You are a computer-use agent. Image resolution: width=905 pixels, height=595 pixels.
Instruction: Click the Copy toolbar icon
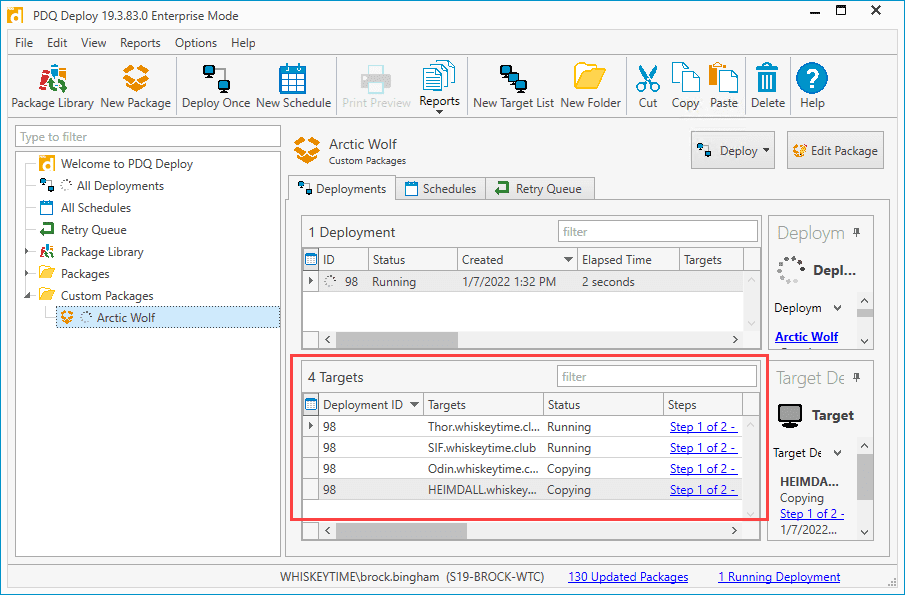coord(685,86)
